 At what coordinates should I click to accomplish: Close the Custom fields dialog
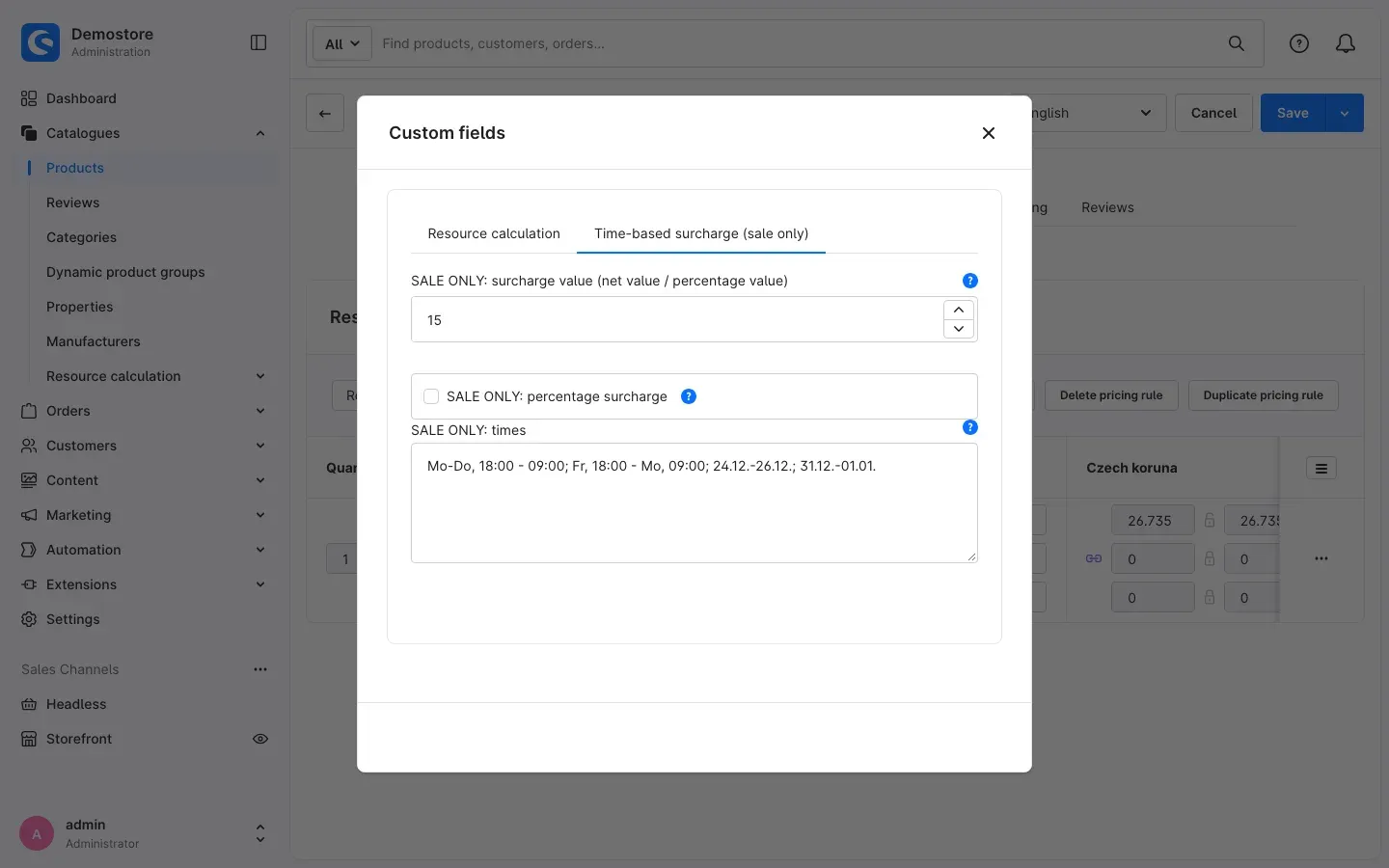(x=988, y=133)
